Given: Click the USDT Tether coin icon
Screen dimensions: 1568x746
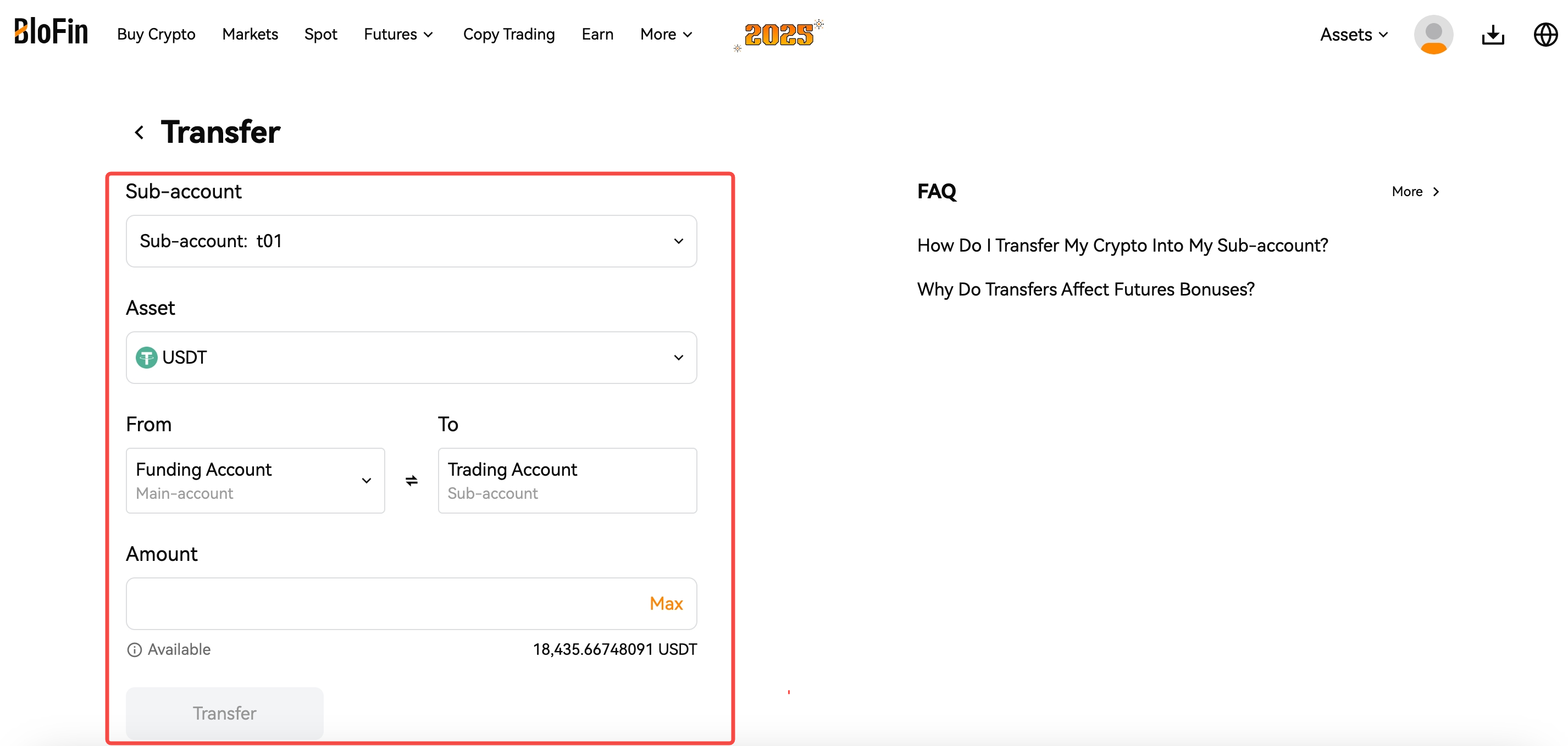Looking at the screenshot, I should pos(146,357).
